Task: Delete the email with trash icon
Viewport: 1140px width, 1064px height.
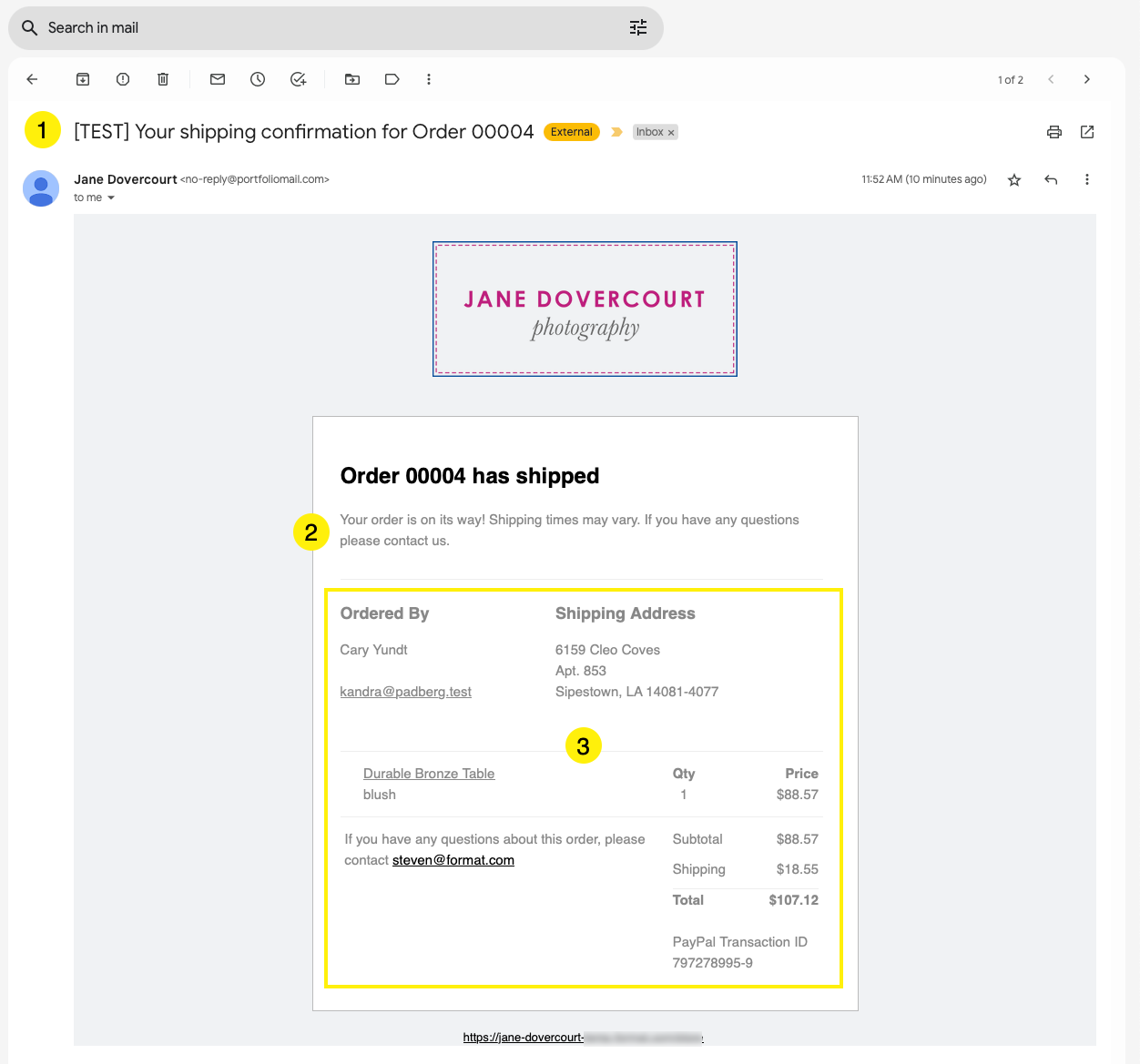Action: (163, 79)
